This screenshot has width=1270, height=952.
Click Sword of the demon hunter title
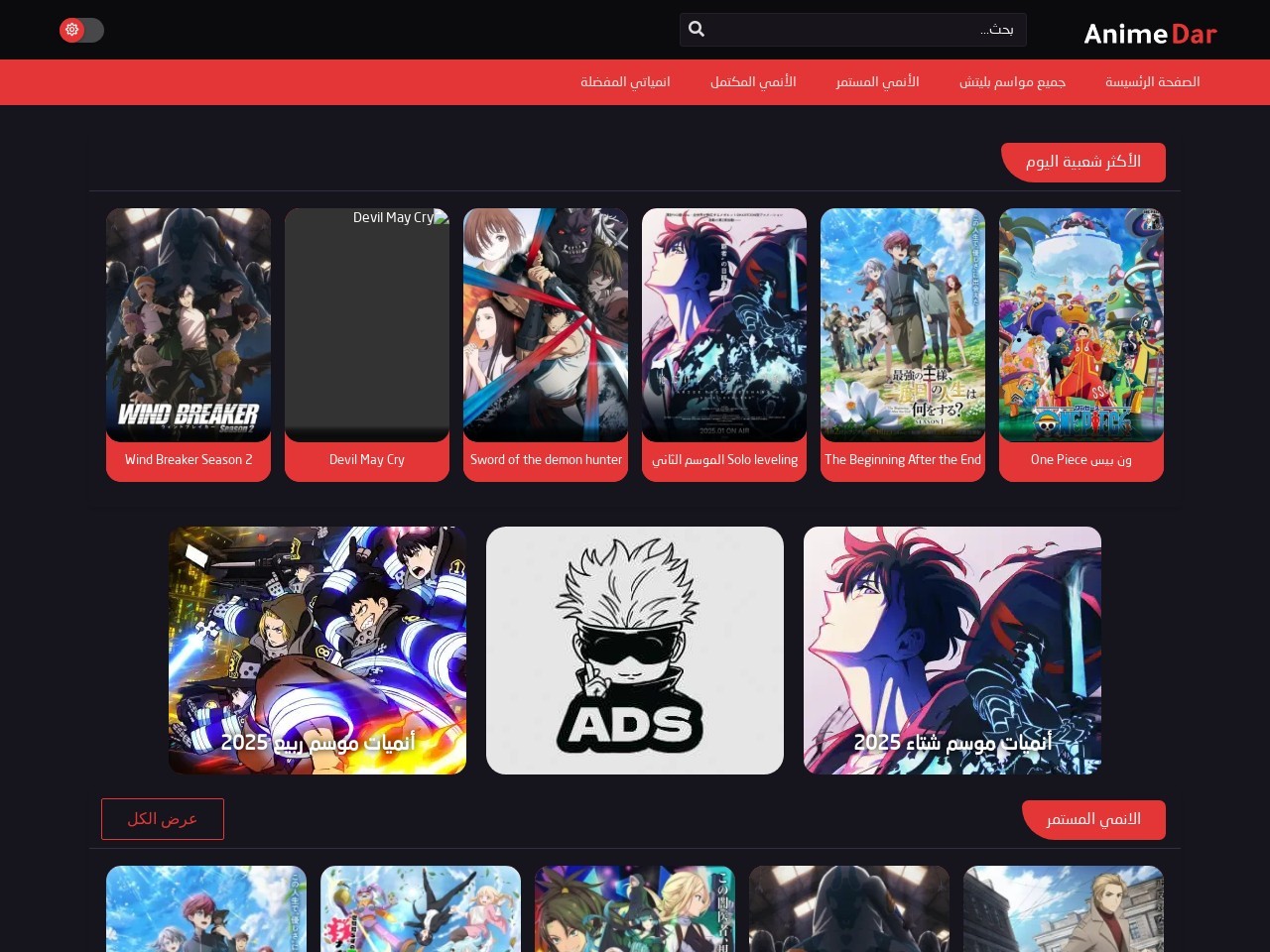pos(546,459)
